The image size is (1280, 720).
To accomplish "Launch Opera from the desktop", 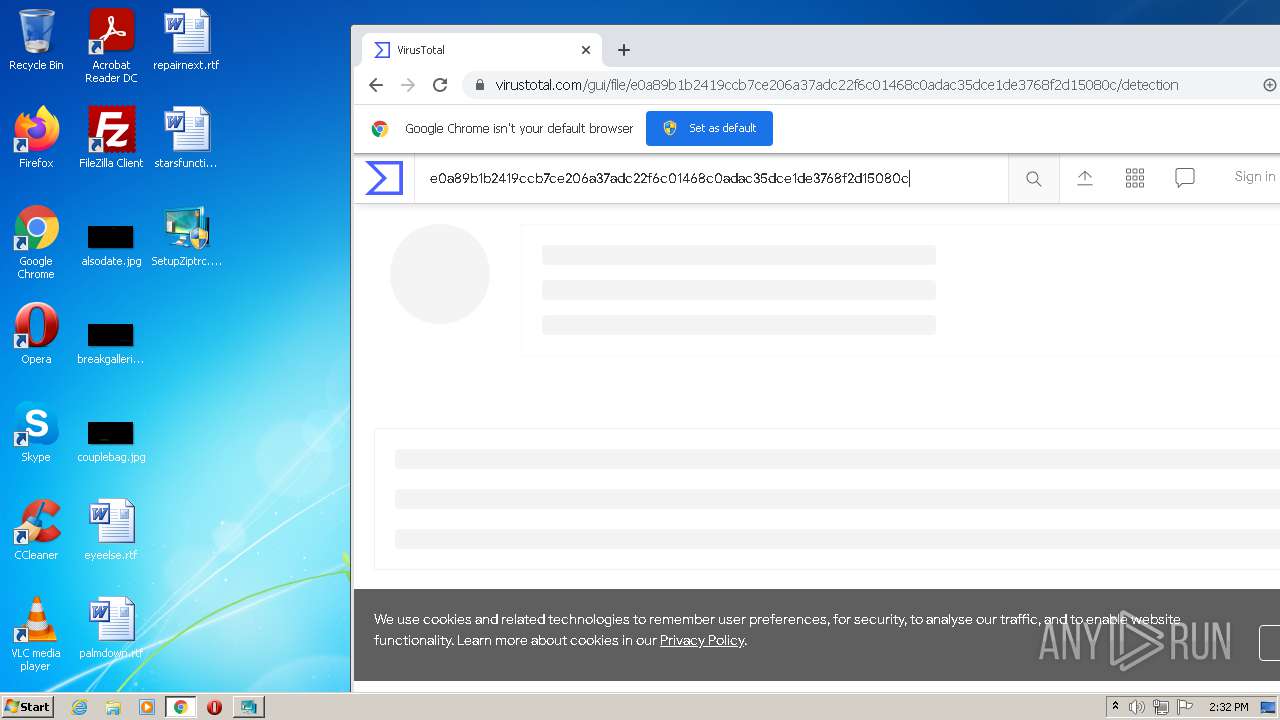I will point(36,334).
